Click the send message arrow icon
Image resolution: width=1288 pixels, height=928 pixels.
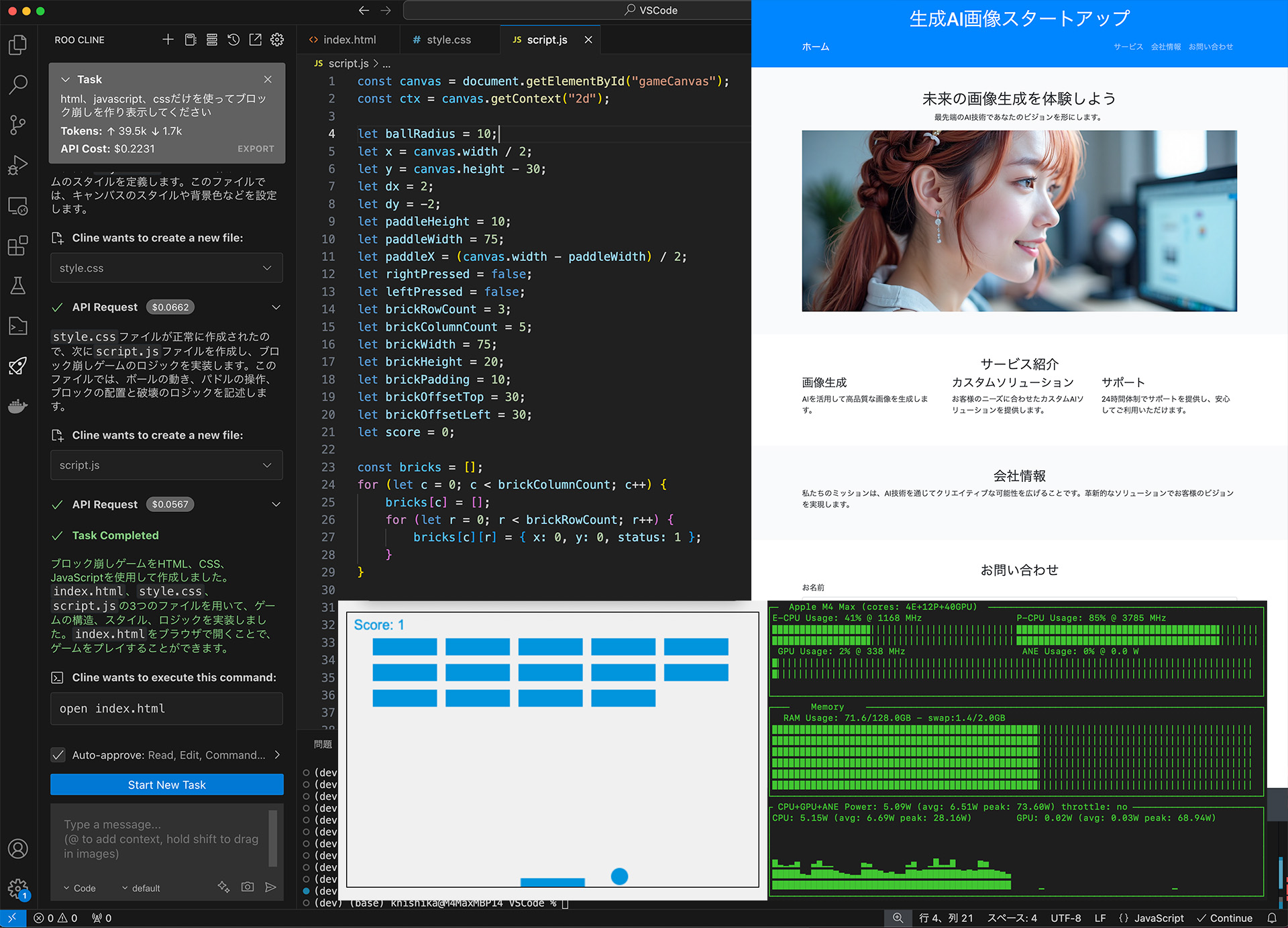tap(270, 887)
